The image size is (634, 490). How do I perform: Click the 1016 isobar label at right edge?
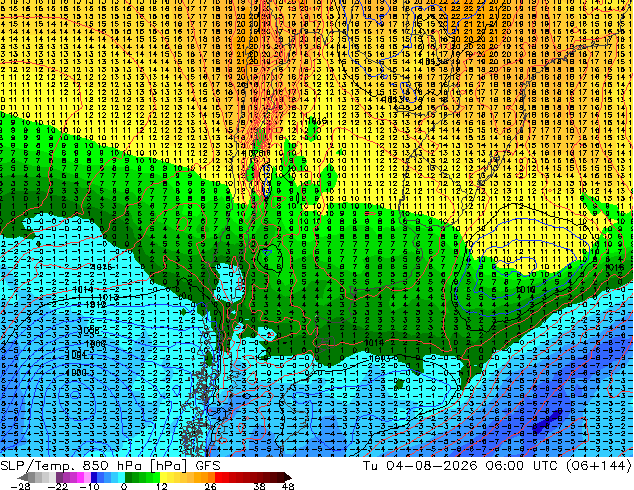pyautogui.click(x=615, y=267)
